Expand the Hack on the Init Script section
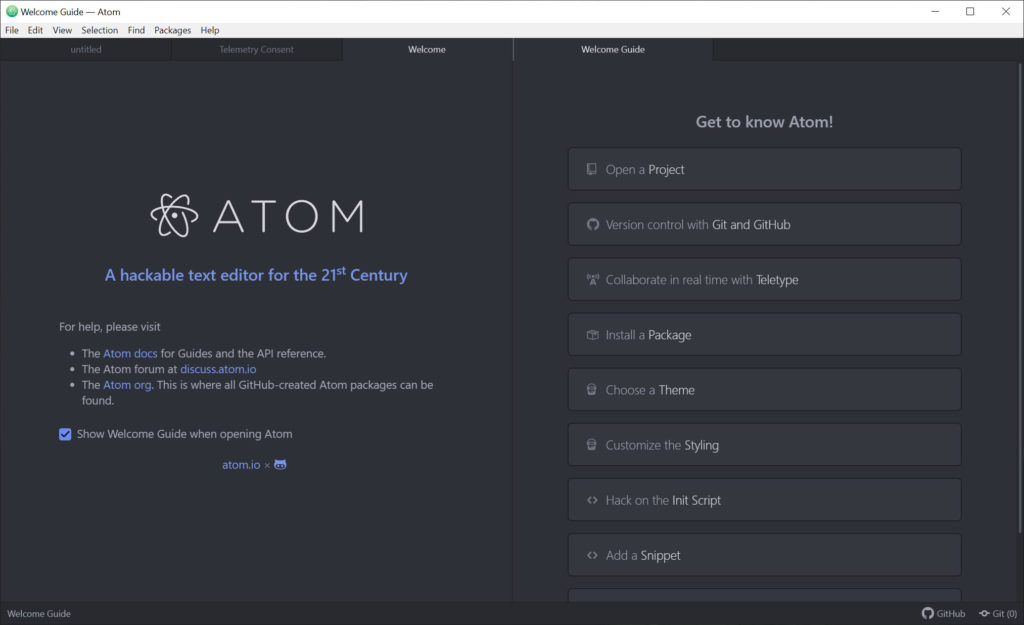Viewport: 1024px width, 625px height. [764, 500]
